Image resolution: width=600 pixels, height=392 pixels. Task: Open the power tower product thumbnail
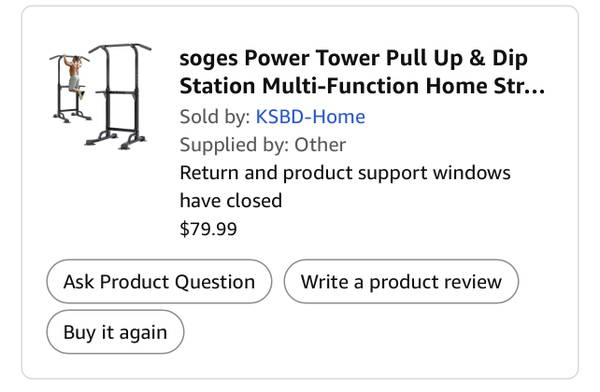(100, 96)
